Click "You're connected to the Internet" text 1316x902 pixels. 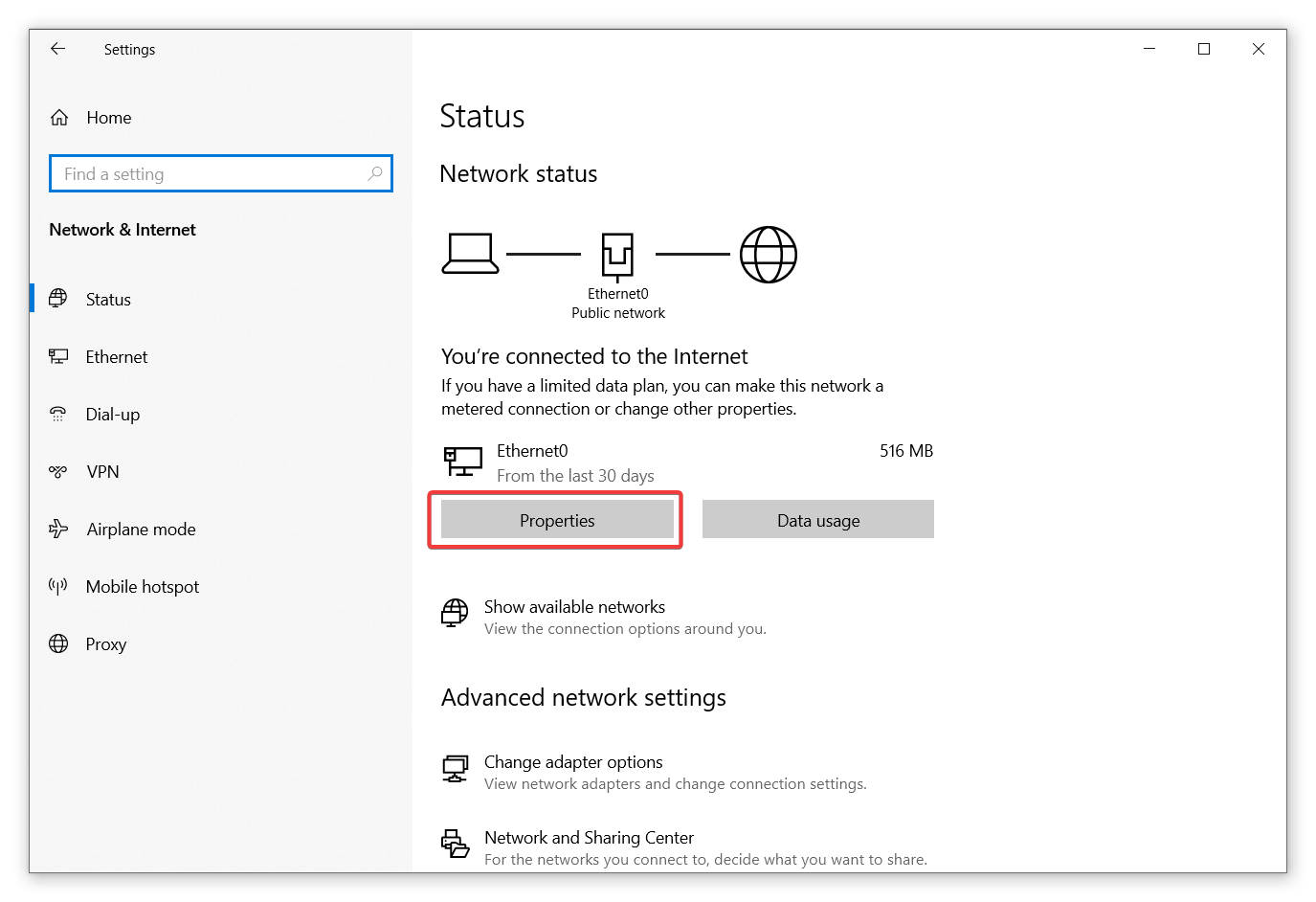594,356
